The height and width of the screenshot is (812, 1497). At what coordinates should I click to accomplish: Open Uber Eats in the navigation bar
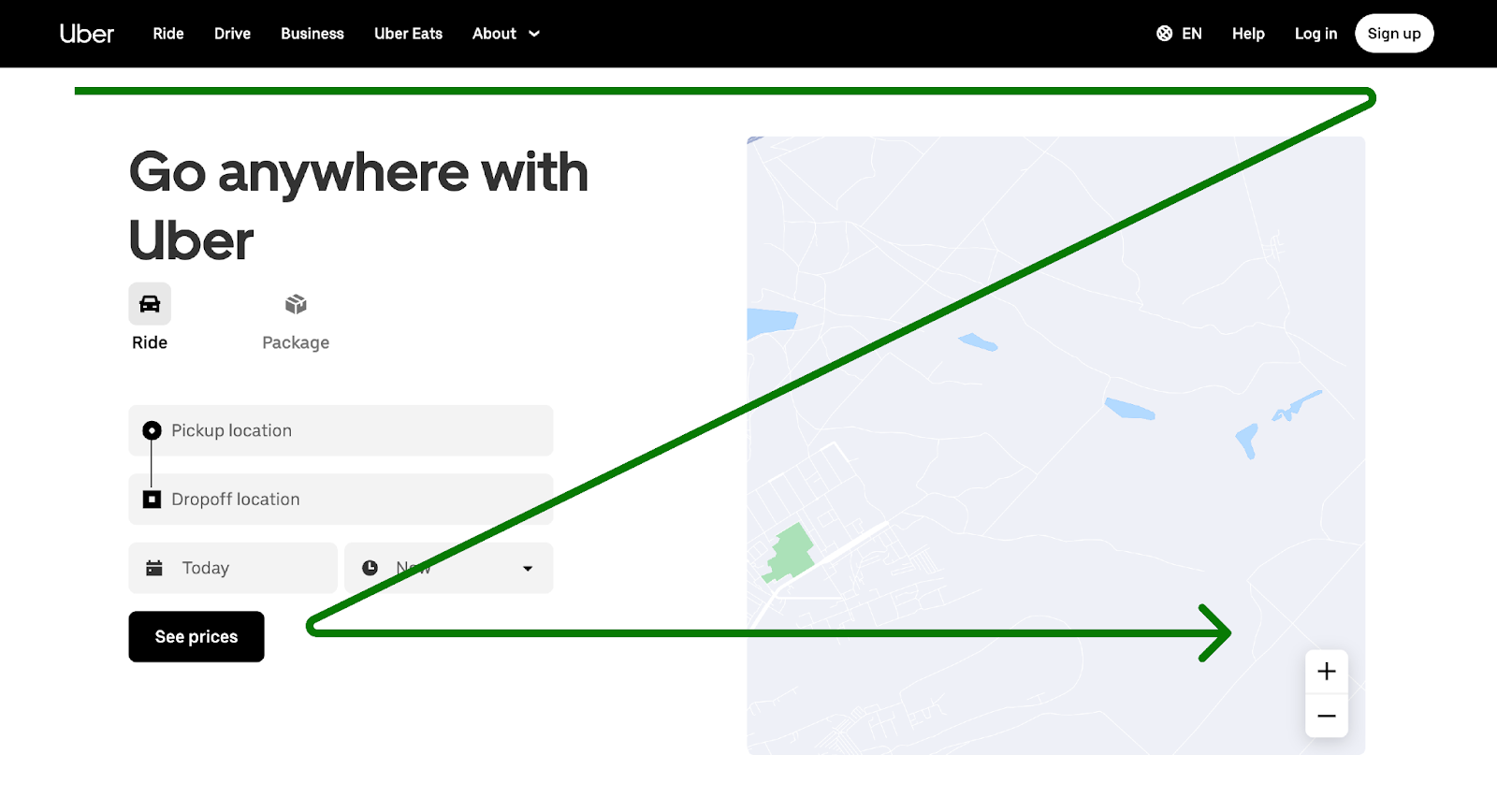tap(408, 34)
